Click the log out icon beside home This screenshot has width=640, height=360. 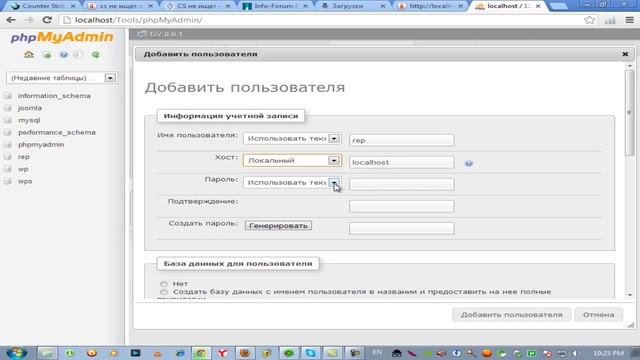tap(47, 55)
